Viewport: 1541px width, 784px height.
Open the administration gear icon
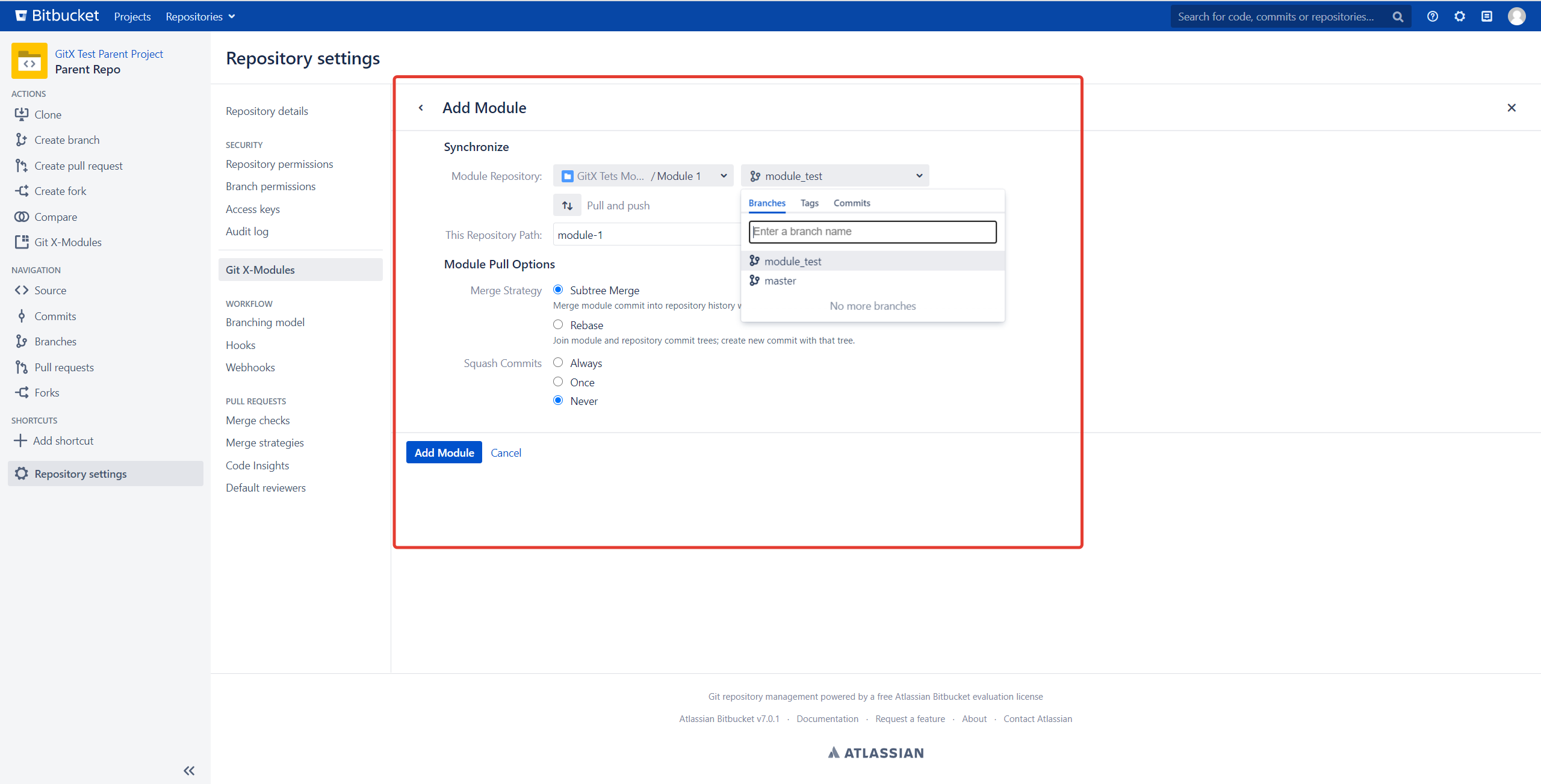(x=1460, y=16)
